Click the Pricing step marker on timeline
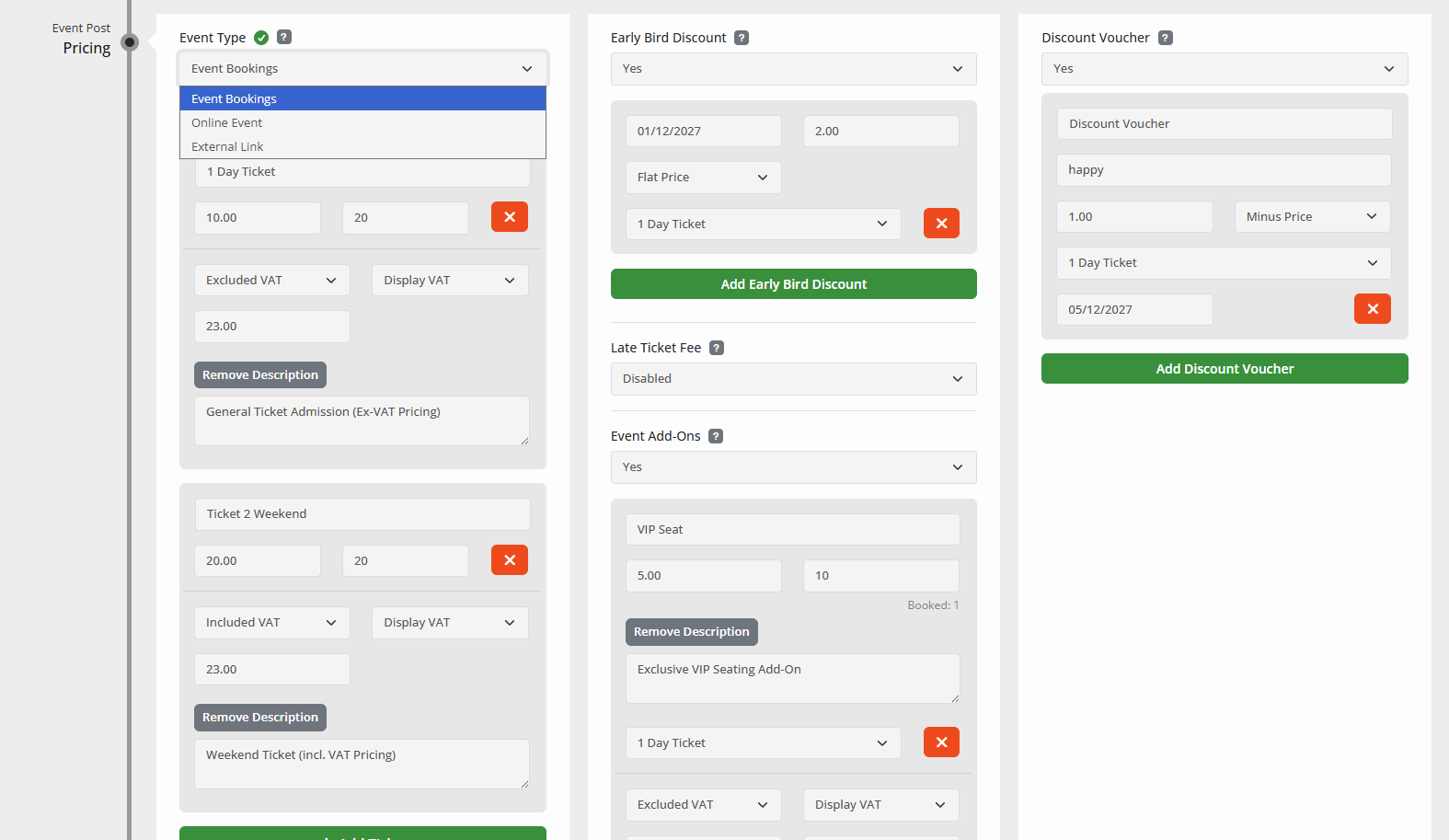The height and width of the screenshot is (840, 1449). pos(130,42)
